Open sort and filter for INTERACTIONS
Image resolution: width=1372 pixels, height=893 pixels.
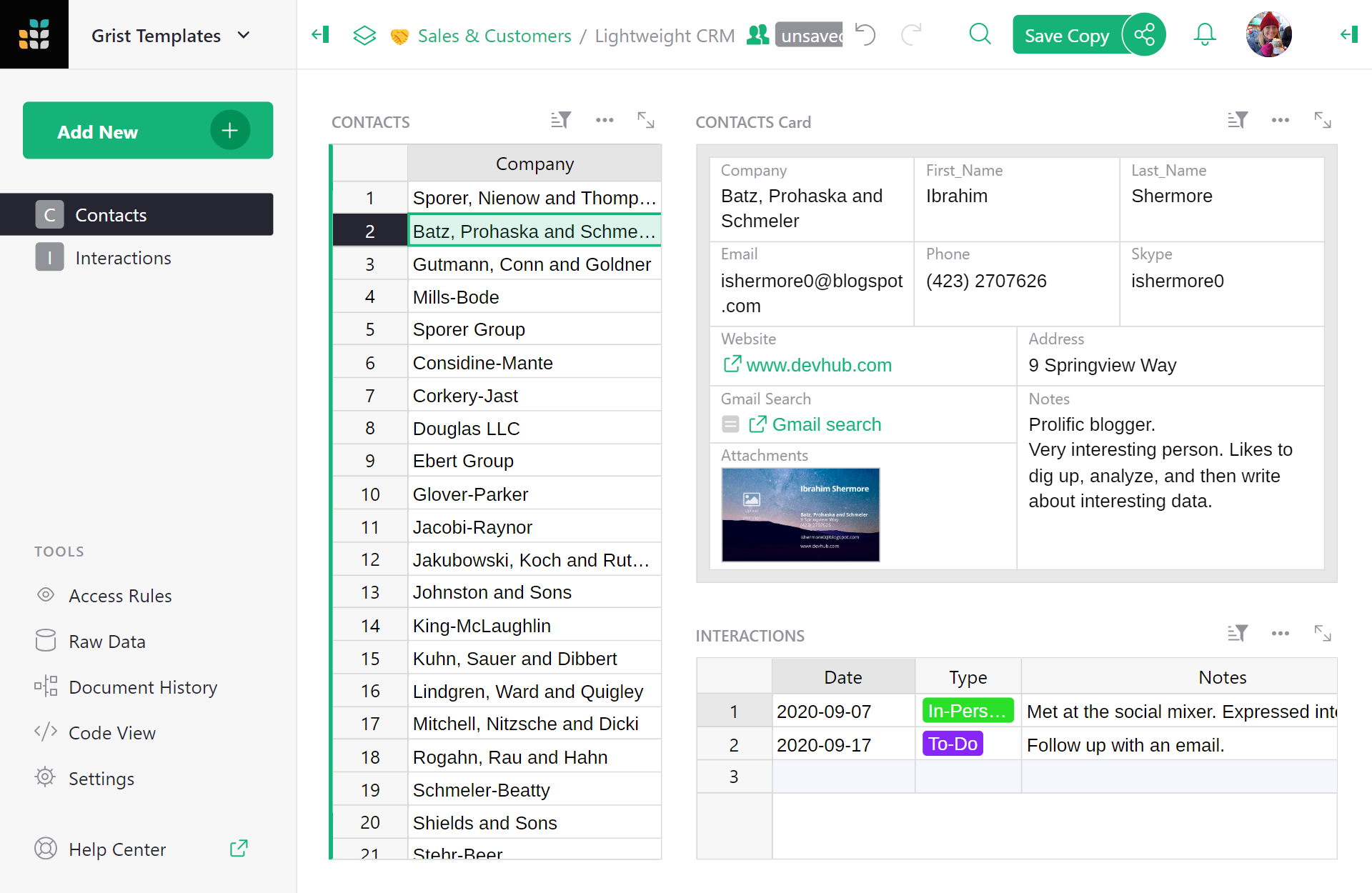click(x=1238, y=633)
